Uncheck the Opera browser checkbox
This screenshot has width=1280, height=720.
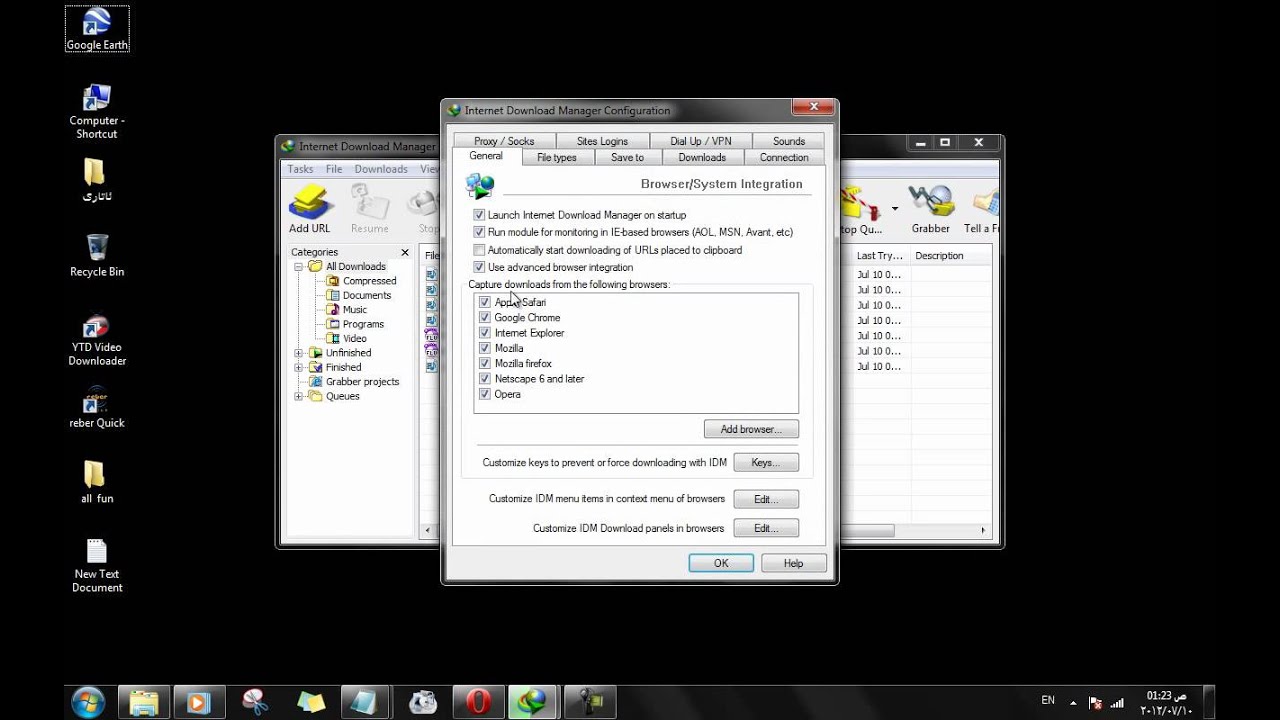(485, 394)
